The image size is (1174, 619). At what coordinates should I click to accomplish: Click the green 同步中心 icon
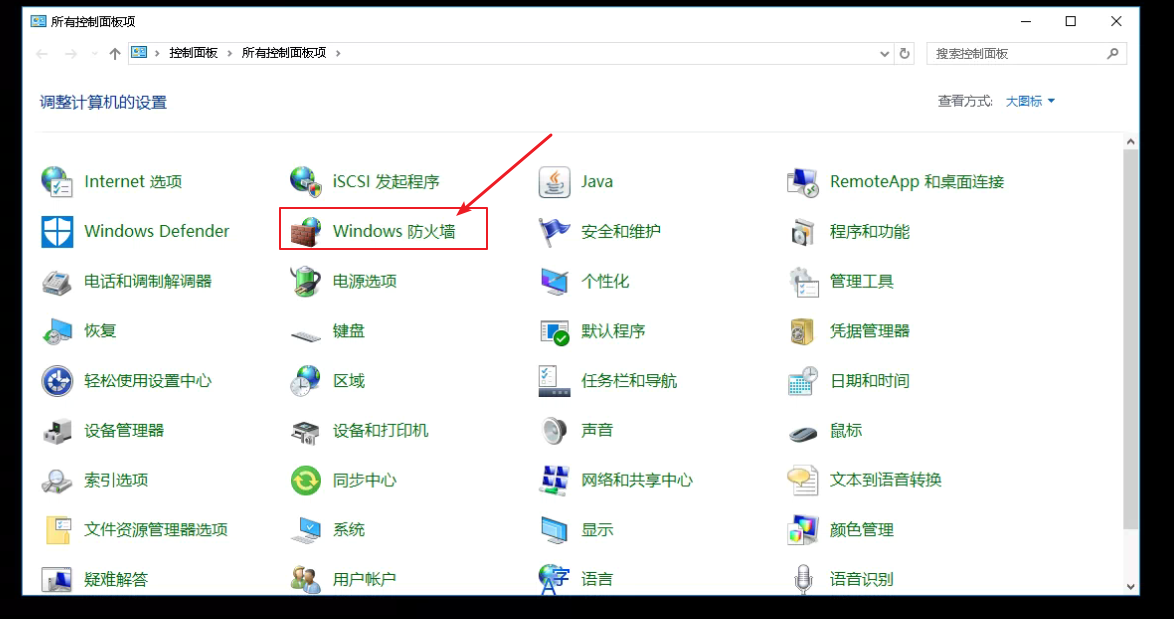305,481
